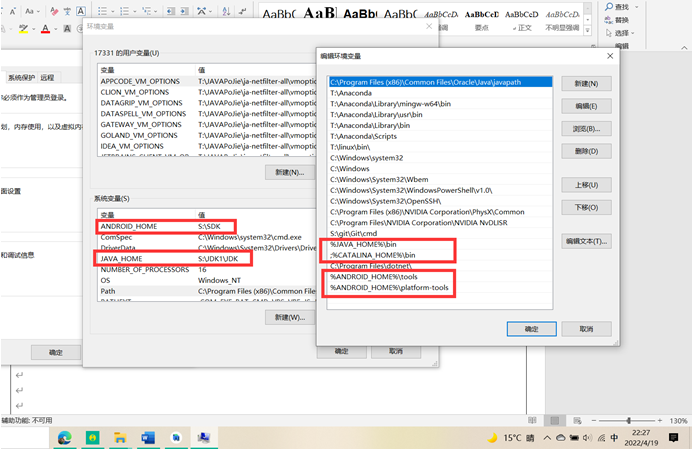Screen dimensions: 692x450
Task: Open the multilevel list dropdown arrow
Action: coord(156,11)
